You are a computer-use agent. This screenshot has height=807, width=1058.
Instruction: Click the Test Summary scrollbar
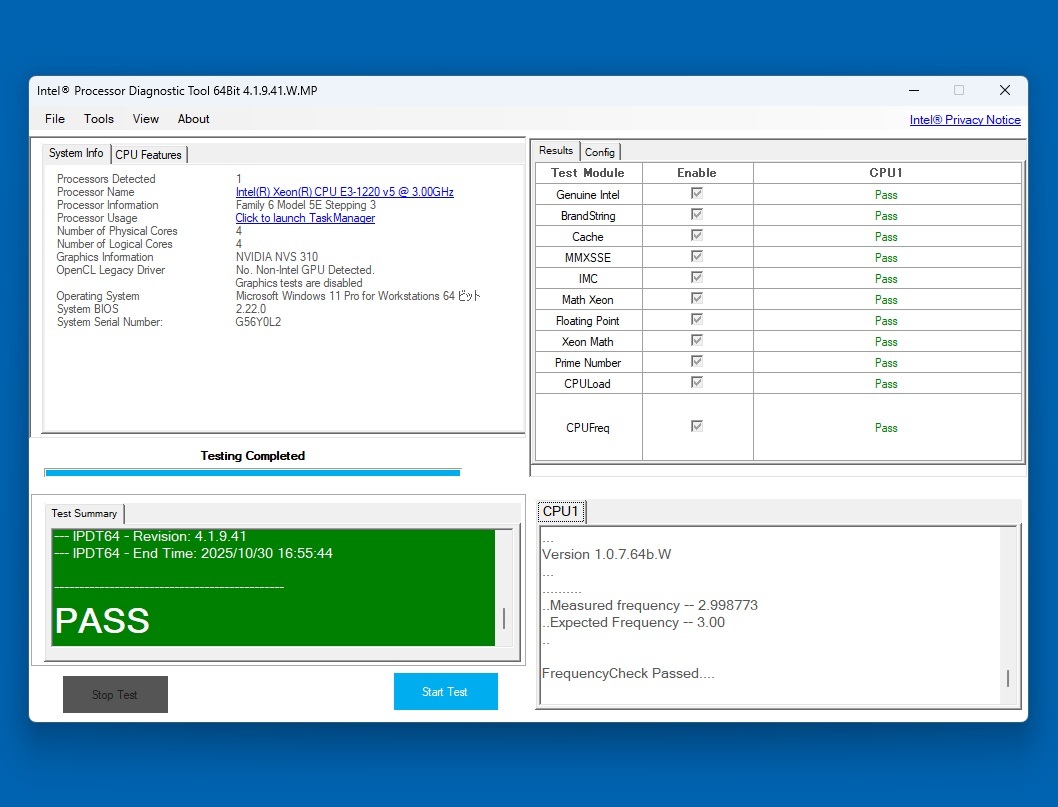[x=504, y=618]
